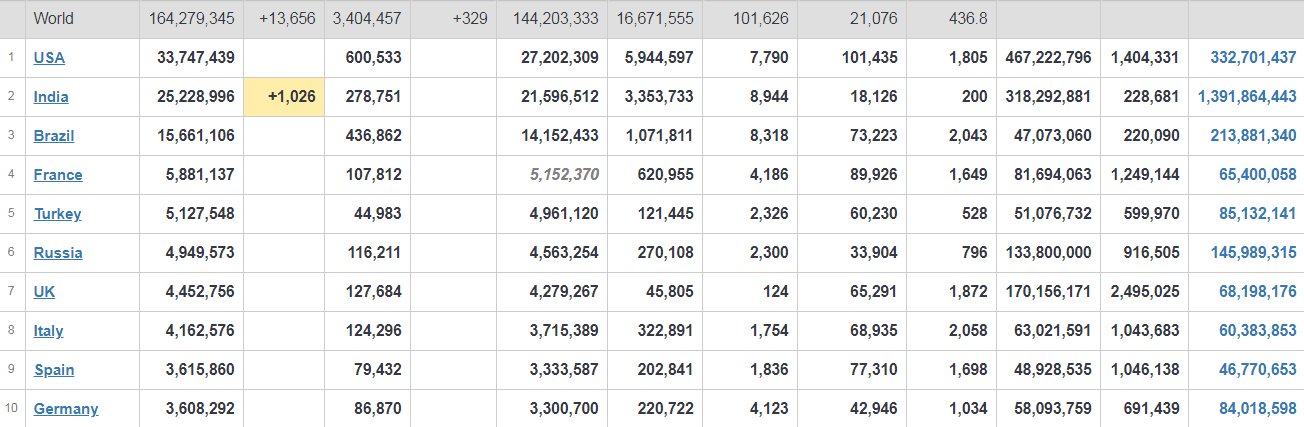Open the Turkey country link
This screenshot has width=1304, height=427.
[57, 214]
